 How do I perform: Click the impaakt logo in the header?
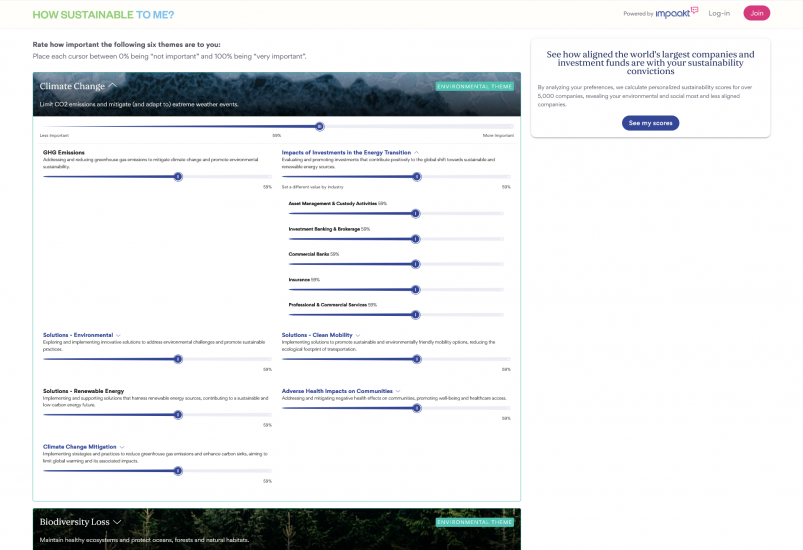click(676, 13)
